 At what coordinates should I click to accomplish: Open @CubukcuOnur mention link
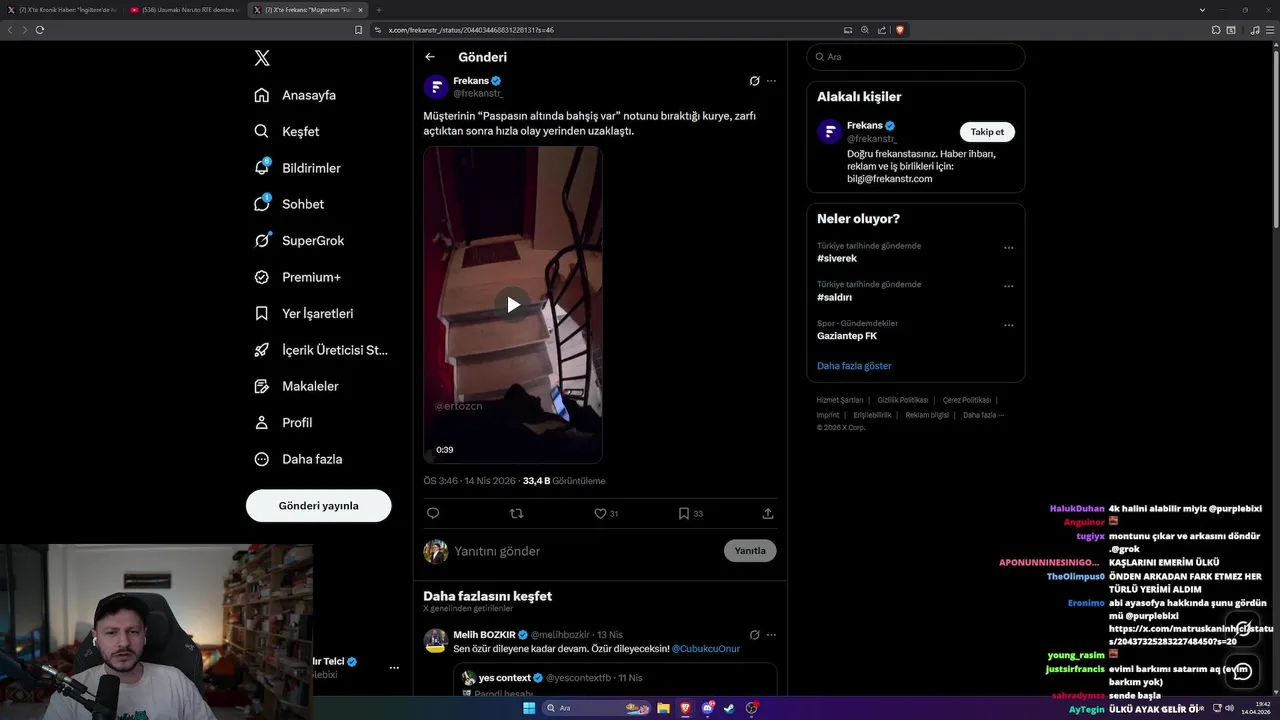tap(706, 649)
